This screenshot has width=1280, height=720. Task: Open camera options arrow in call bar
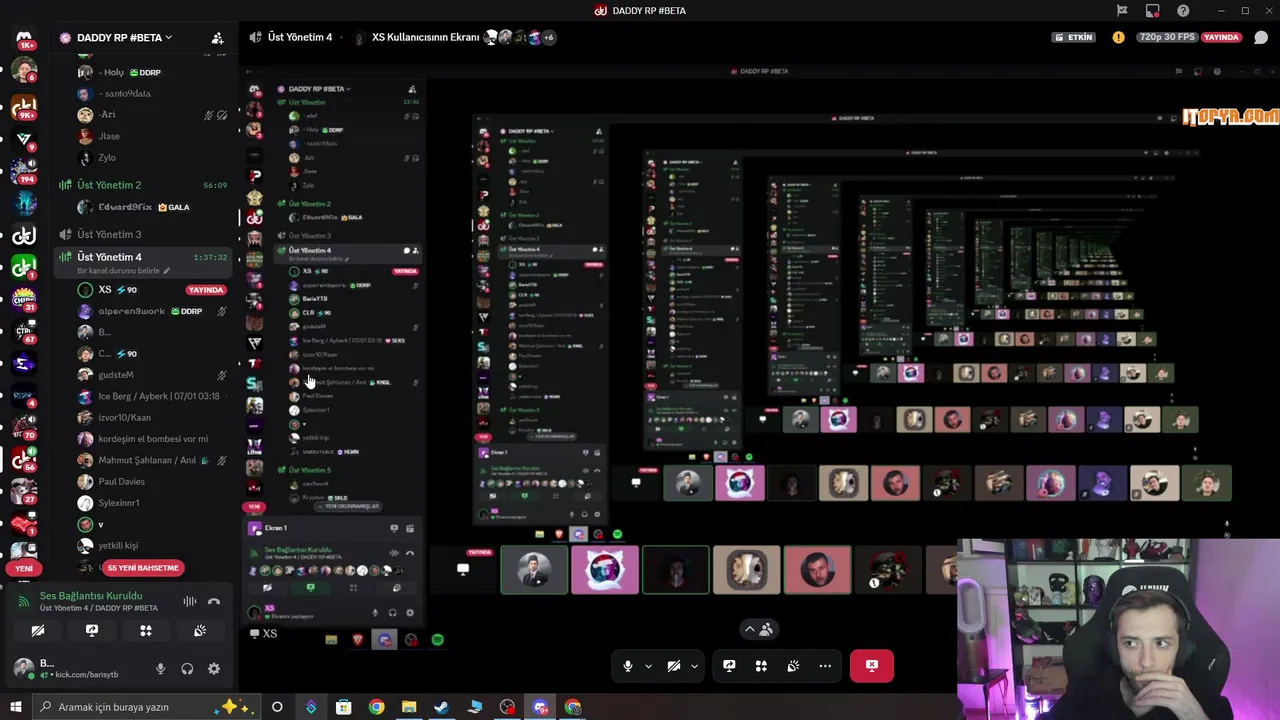pyautogui.click(x=694, y=666)
